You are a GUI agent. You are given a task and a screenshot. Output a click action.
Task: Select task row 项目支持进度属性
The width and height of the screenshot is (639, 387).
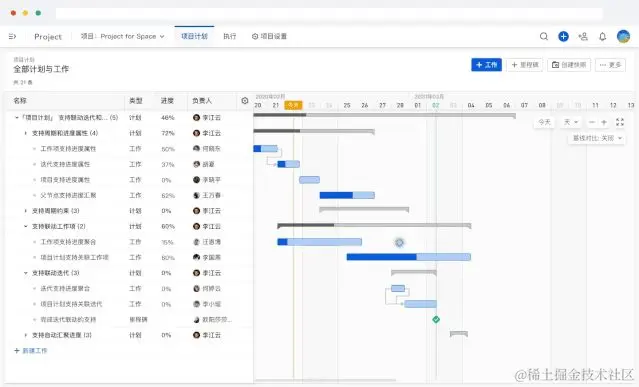(x=129, y=180)
